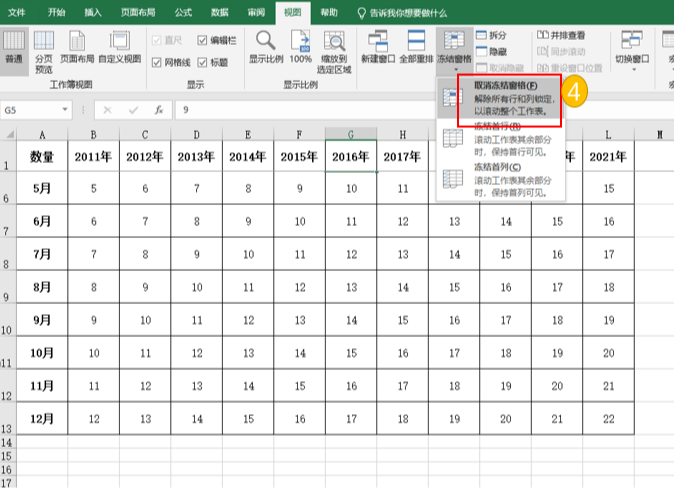Screen dimensions: 674x488
Task: Switch to the 公式 Formulas tab
Action: pos(183,12)
